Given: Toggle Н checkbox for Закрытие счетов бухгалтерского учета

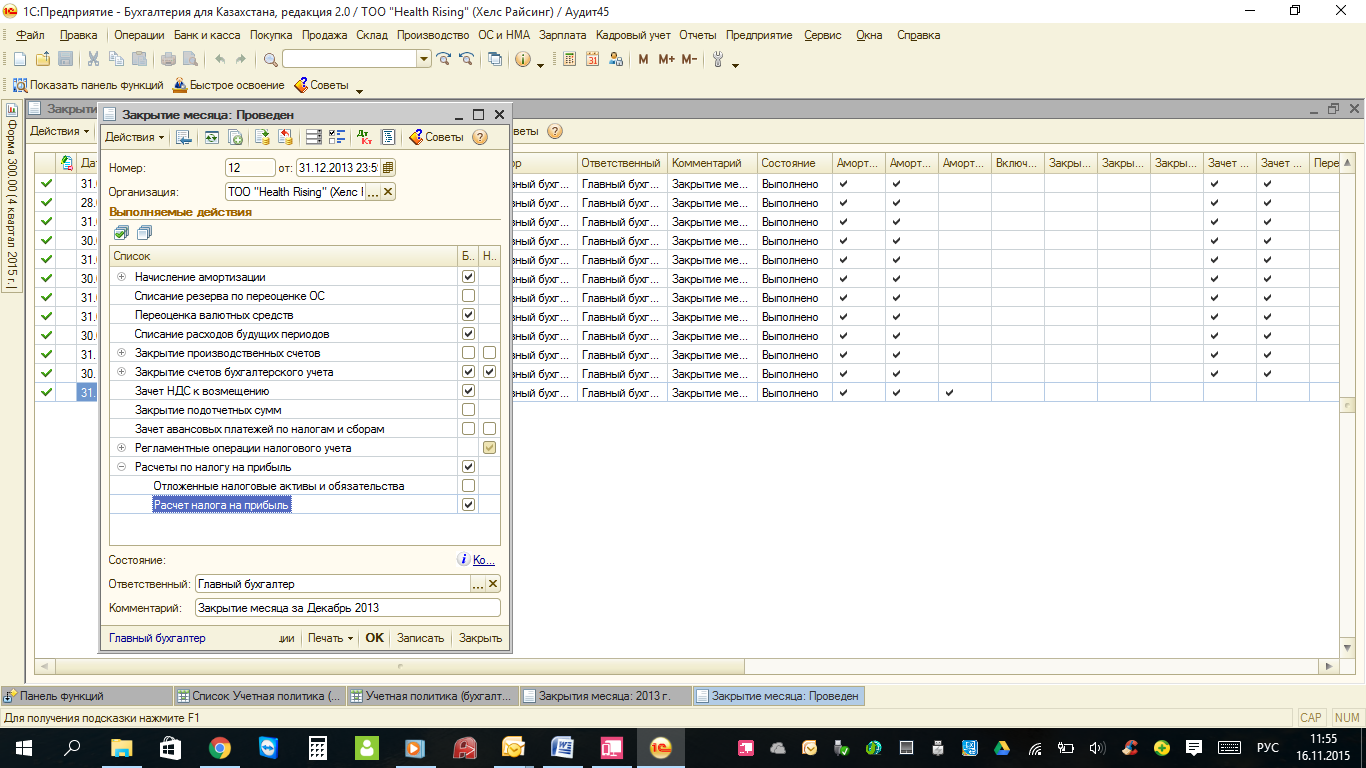Looking at the screenshot, I should coord(489,372).
